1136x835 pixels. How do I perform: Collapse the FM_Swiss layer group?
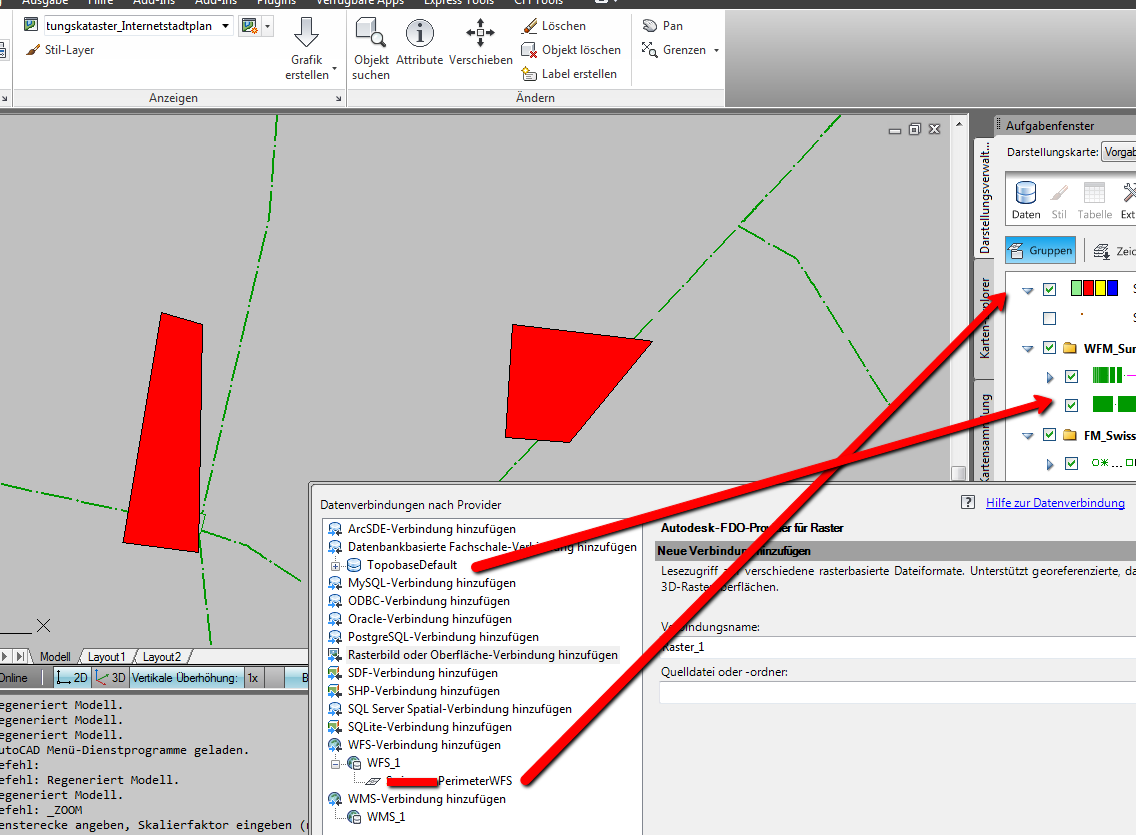(x=1027, y=435)
